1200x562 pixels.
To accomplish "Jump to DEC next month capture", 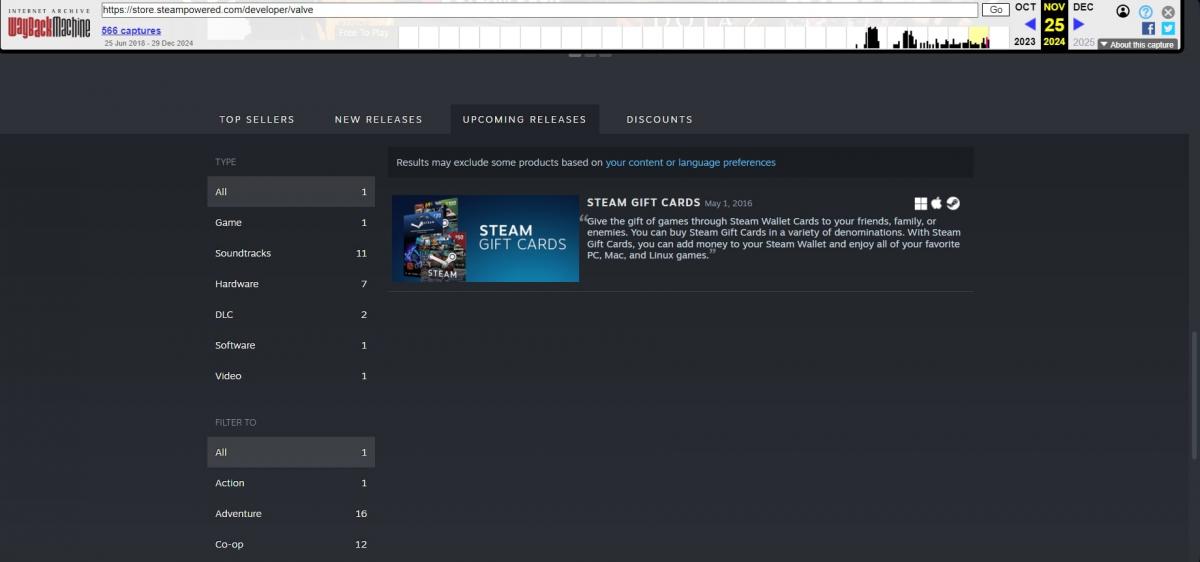I will [1083, 7].
